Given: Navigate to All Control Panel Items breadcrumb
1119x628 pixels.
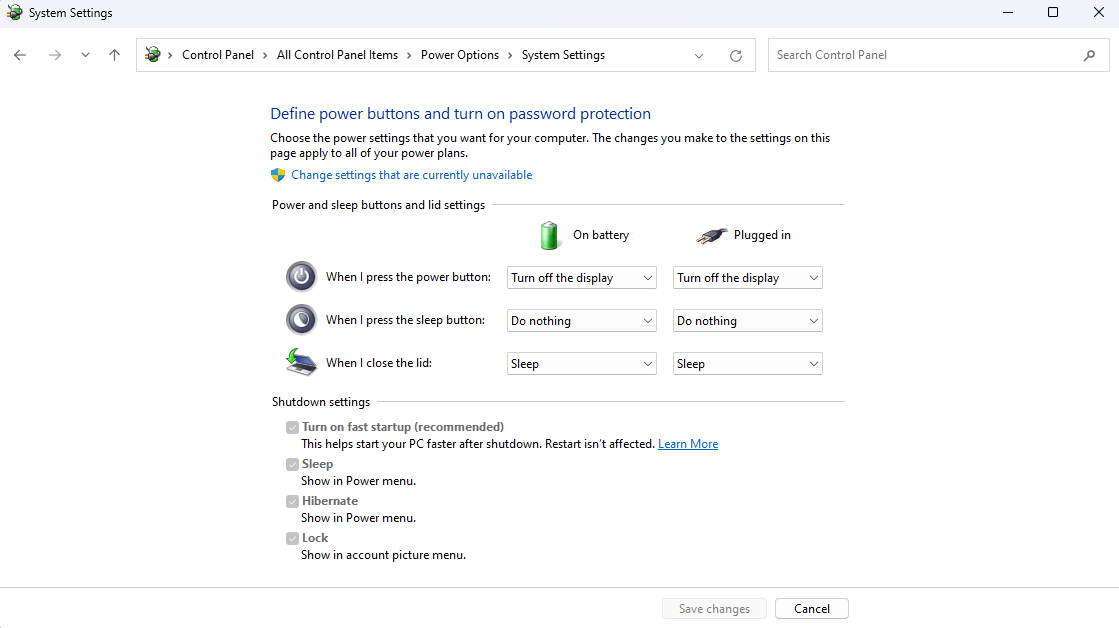Looking at the screenshot, I should coord(338,55).
